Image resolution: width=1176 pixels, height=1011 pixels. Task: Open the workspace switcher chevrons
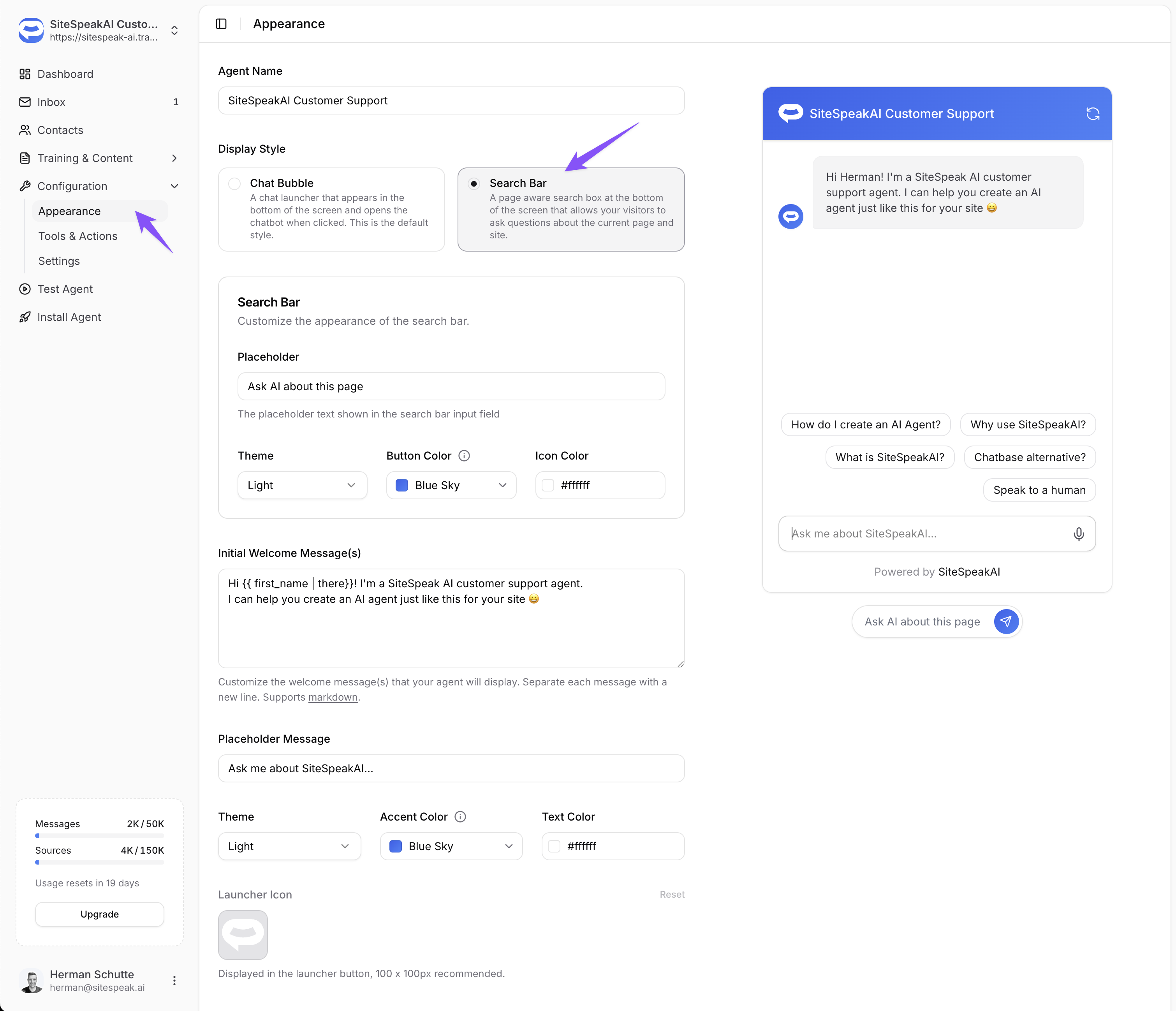[174, 30]
